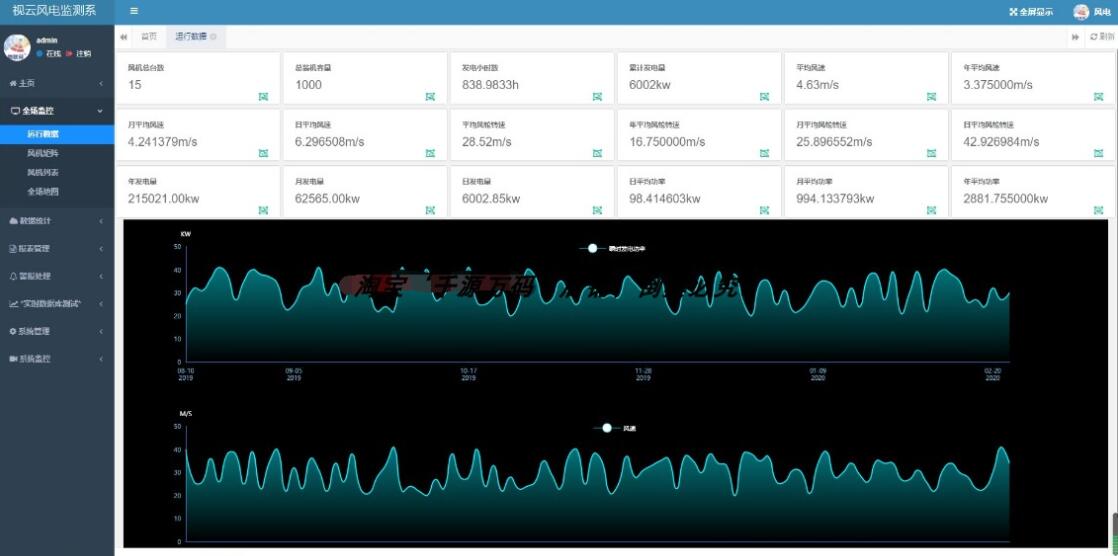The width and height of the screenshot is (1118, 556).
Task: Click the green icon on the 3.375000m/s card
Action: click(x=1098, y=97)
